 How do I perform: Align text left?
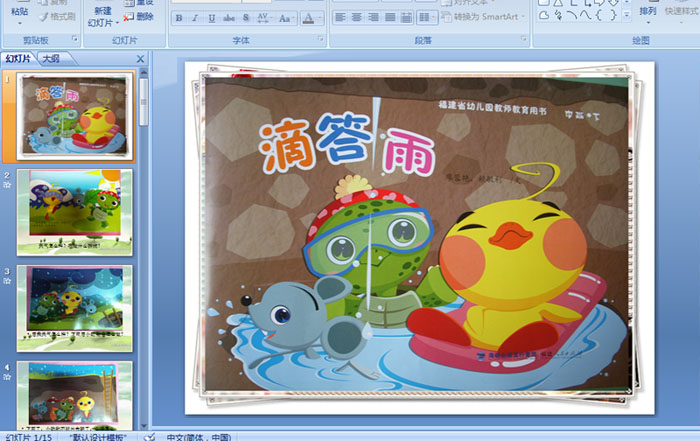[x=340, y=17]
